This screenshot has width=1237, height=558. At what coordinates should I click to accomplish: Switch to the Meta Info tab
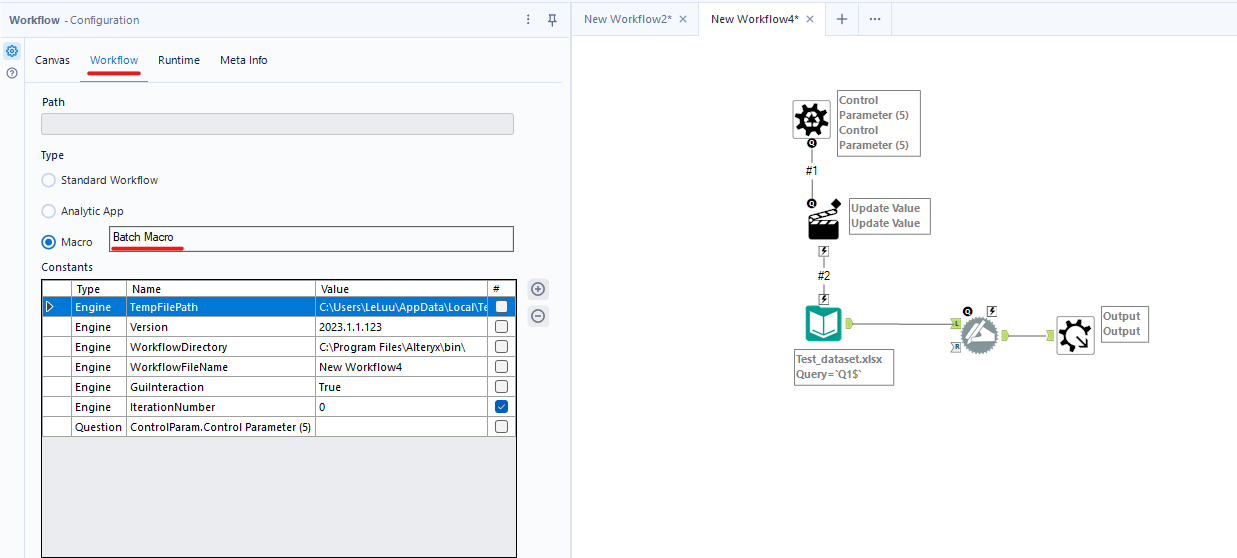(x=244, y=60)
